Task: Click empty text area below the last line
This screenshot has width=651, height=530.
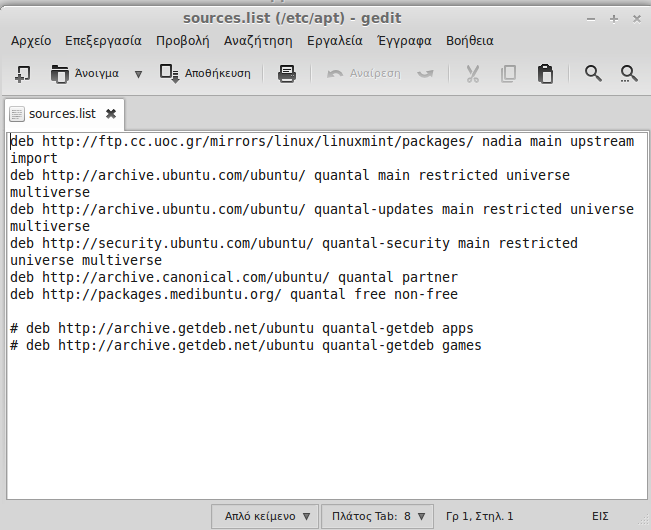Action: [327, 427]
